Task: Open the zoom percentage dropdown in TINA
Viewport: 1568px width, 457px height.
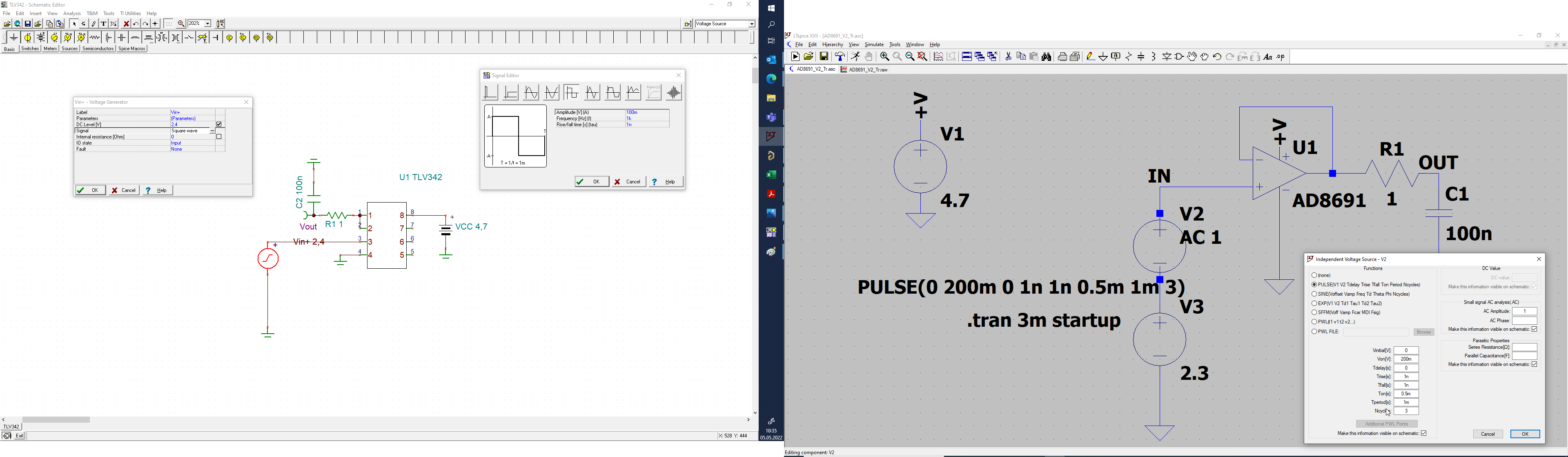Action: coord(207,24)
